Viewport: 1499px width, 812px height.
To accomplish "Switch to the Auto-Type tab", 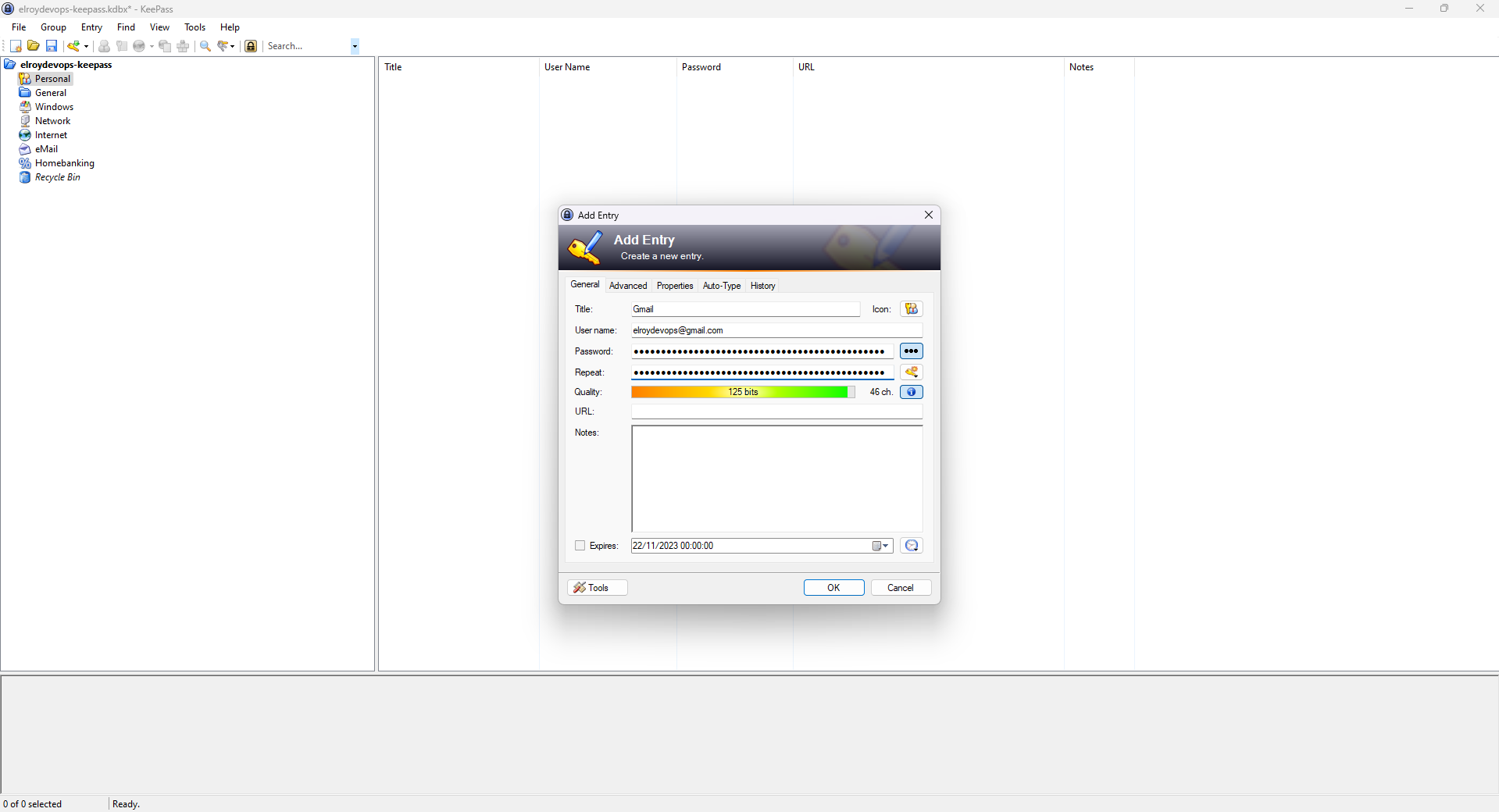I will (x=722, y=286).
